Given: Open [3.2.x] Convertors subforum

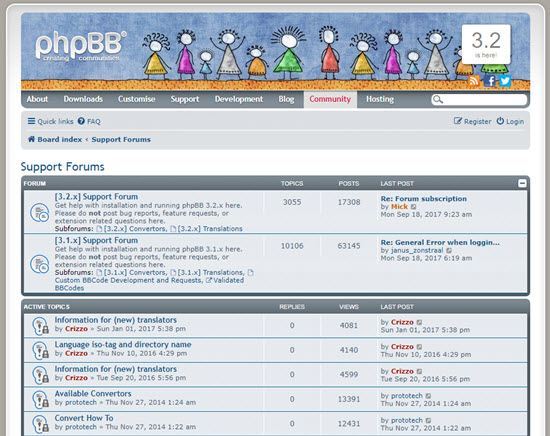Looking at the screenshot, I should tap(134, 229).
